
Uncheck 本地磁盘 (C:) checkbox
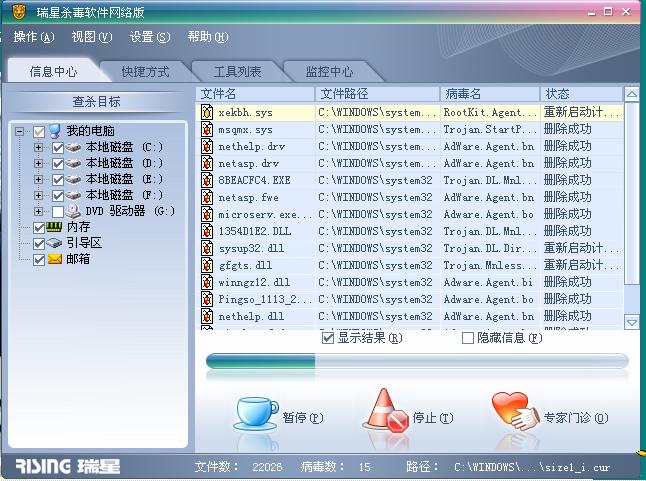point(58,148)
